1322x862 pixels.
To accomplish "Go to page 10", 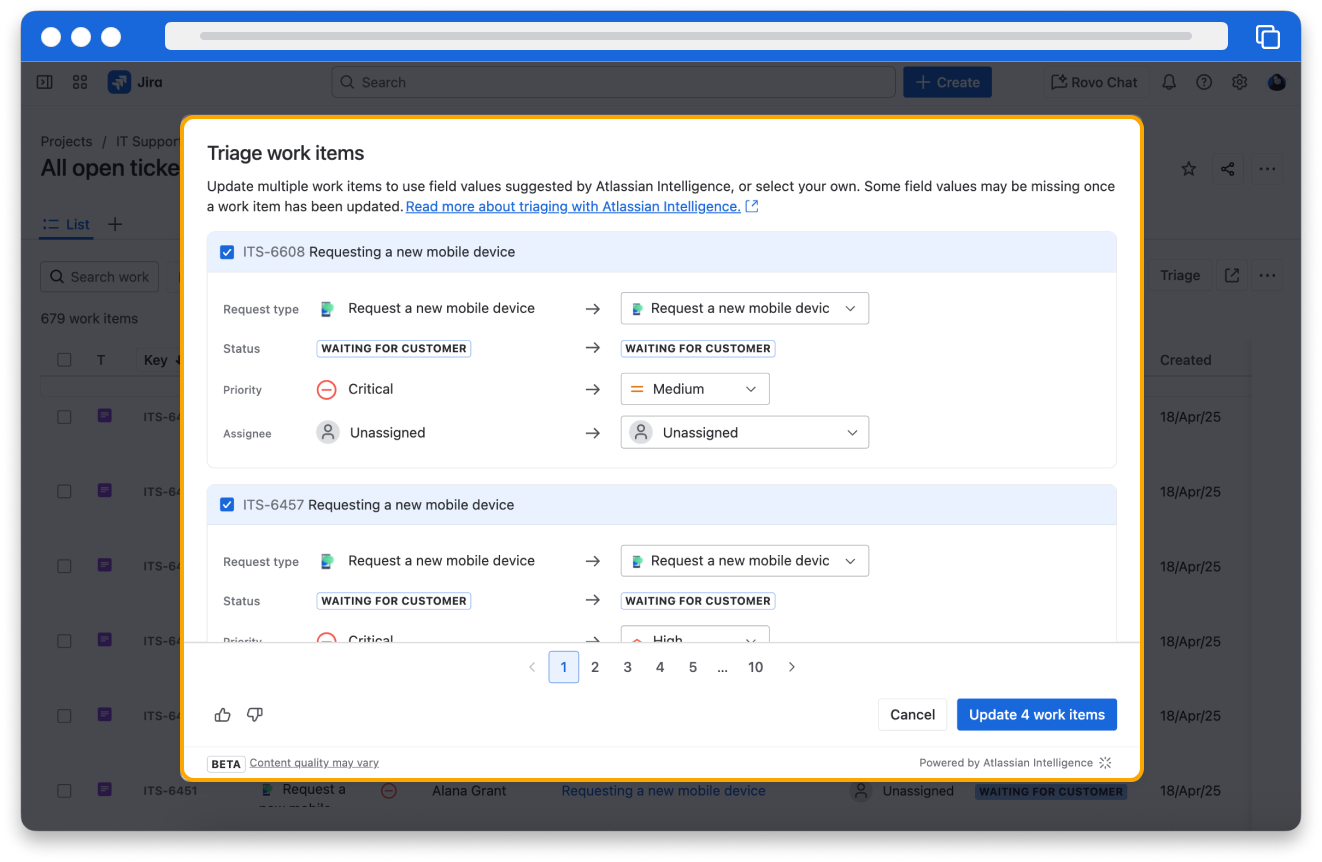I will [x=756, y=667].
